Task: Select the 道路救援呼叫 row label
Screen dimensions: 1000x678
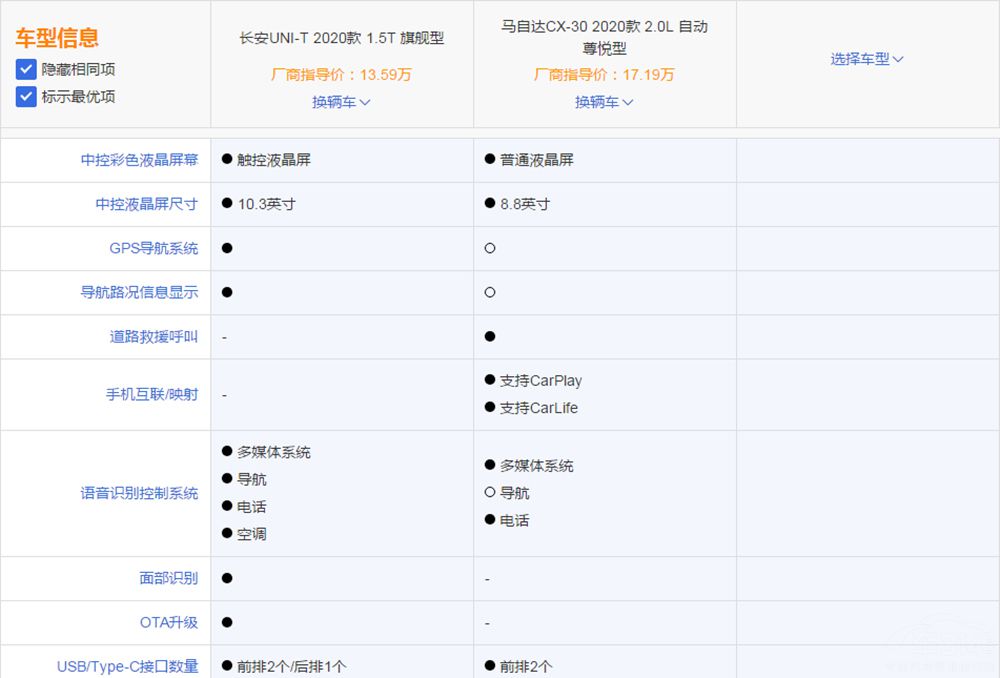Action: tap(153, 337)
